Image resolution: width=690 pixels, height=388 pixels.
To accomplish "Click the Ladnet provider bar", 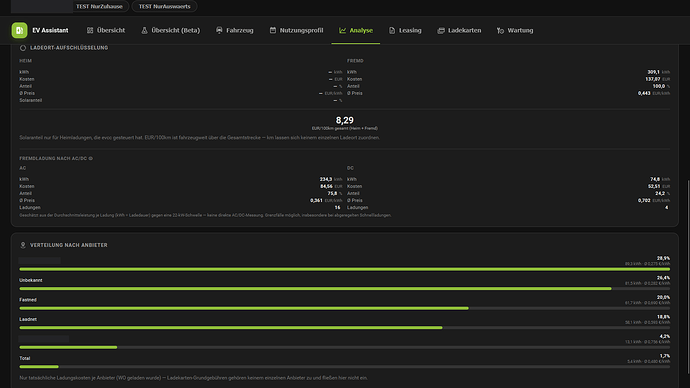I will coord(345,328).
